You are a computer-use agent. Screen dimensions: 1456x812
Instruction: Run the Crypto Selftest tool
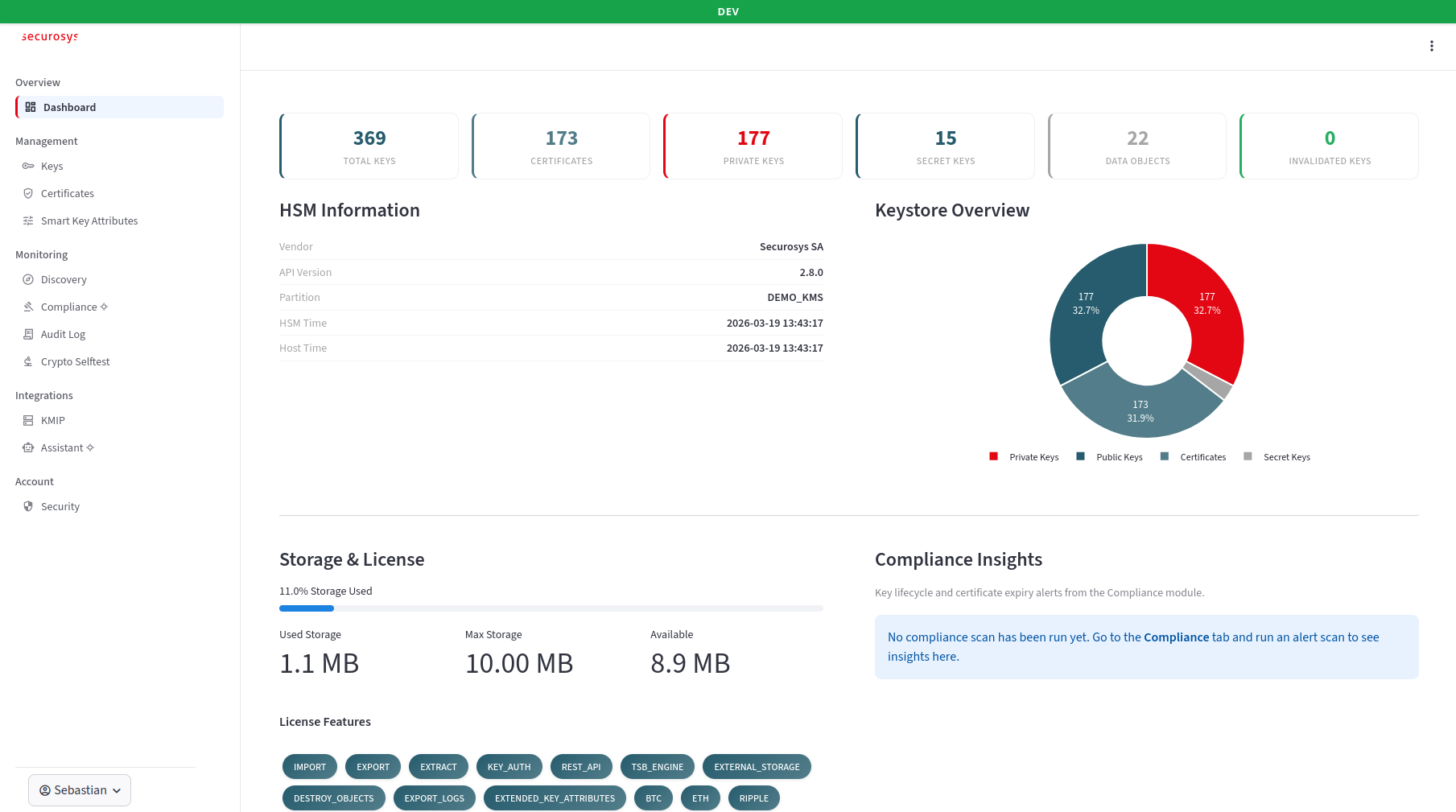pyautogui.click(x=76, y=361)
